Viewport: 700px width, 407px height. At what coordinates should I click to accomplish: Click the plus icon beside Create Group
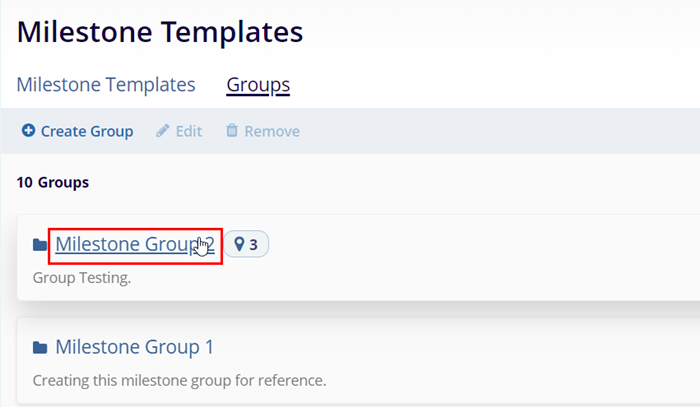pos(28,131)
